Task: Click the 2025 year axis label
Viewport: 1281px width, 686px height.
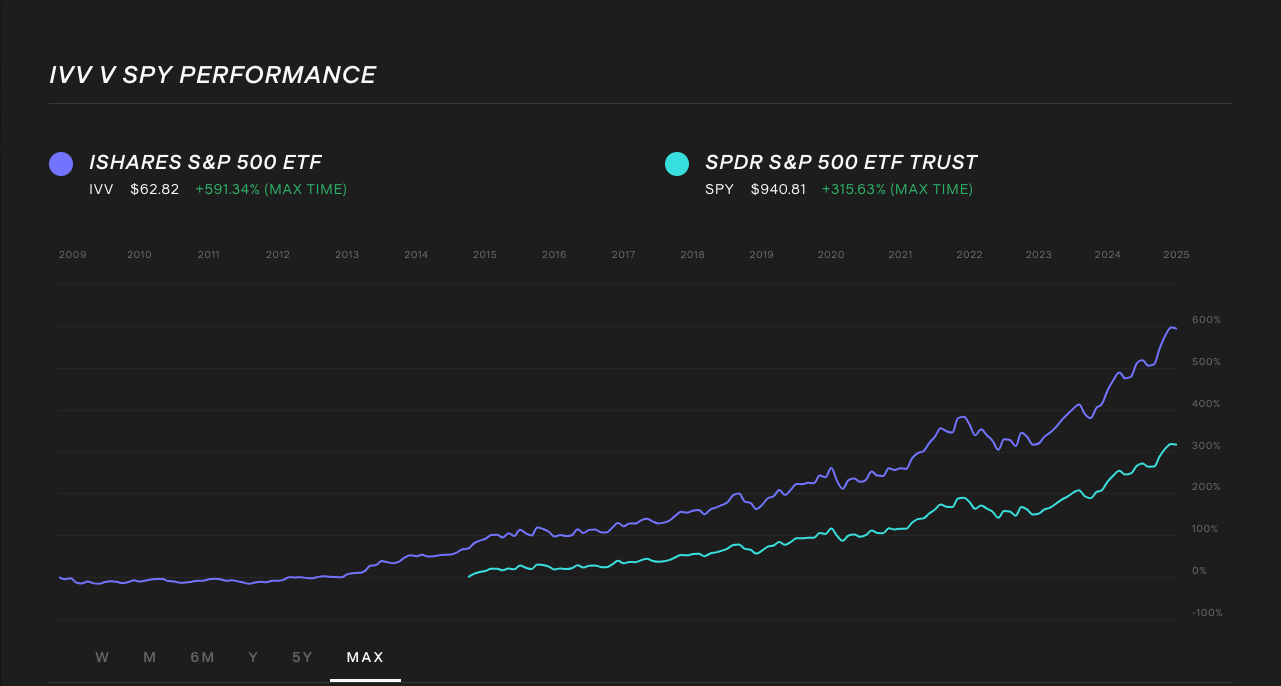Action: [1176, 254]
